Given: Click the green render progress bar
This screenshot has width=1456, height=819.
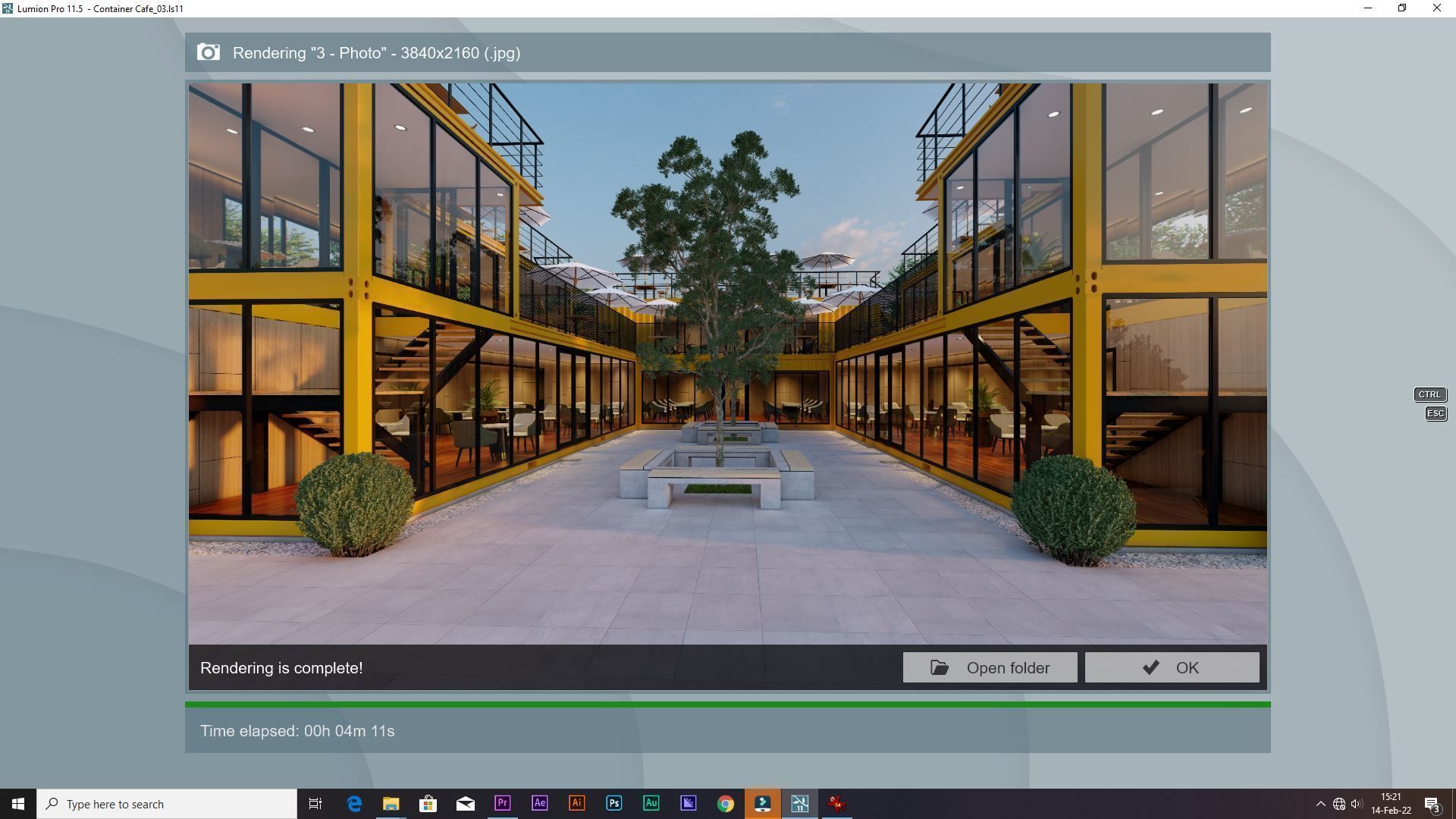Looking at the screenshot, I should pyautogui.click(x=727, y=704).
